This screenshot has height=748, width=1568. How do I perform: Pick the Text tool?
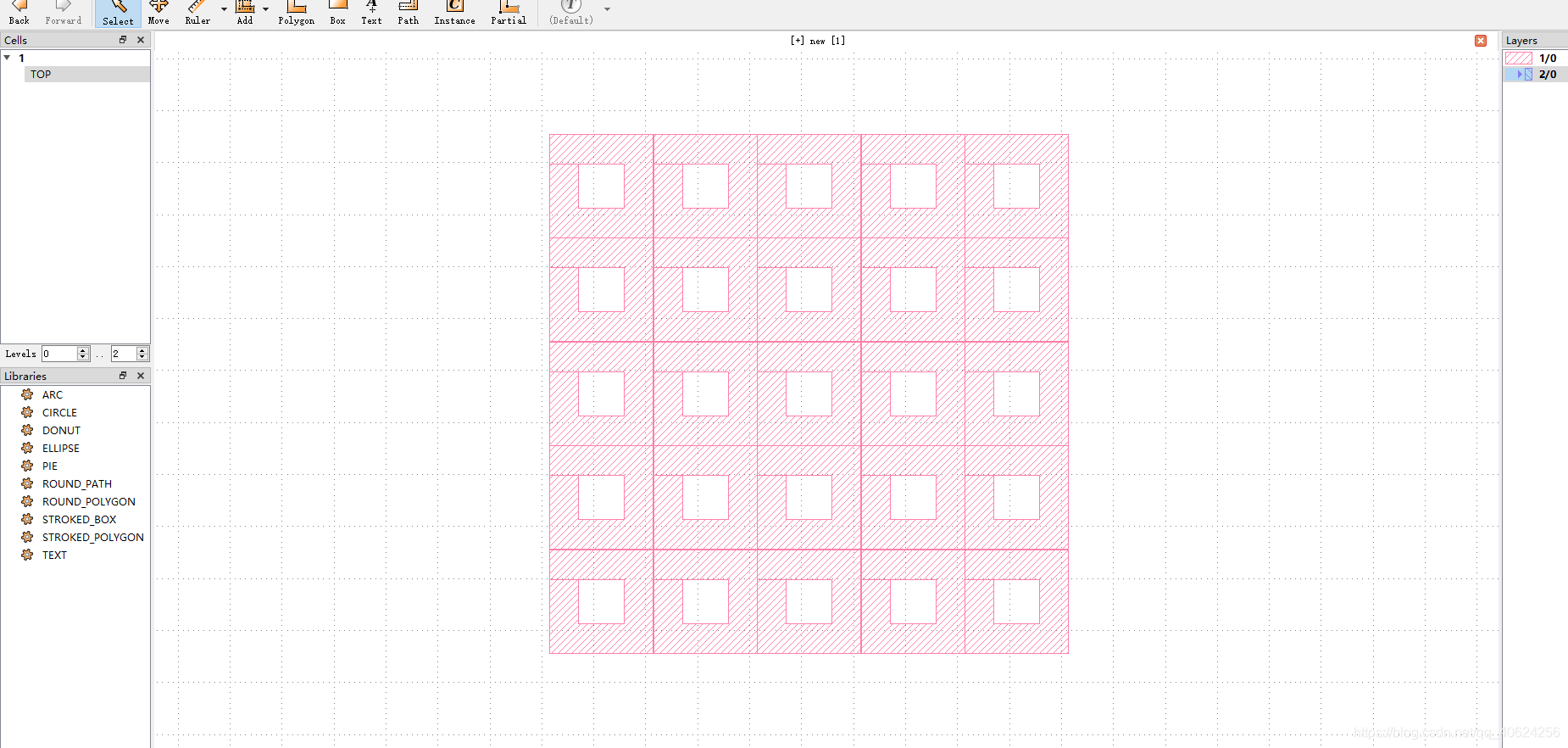point(371,13)
